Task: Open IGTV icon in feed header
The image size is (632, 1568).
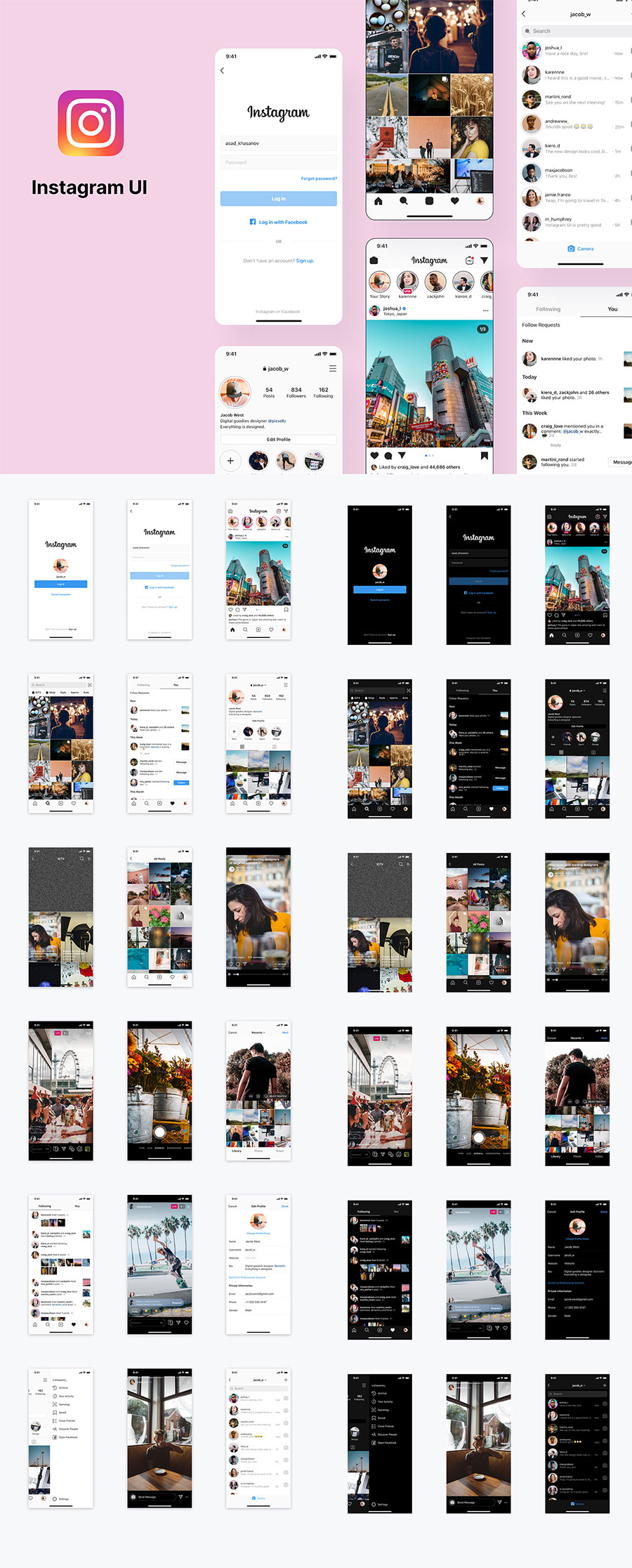Action: [x=469, y=261]
